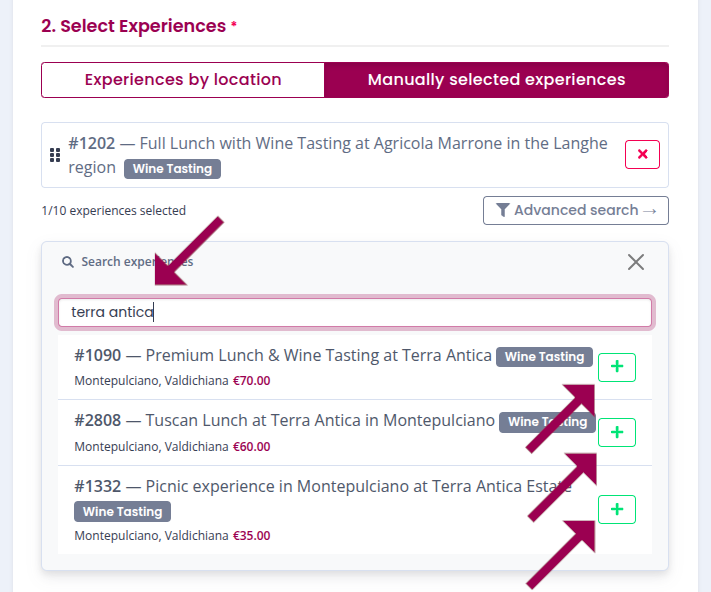Click the search field containing 'terra antica'
This screenshot has width=711, height=592.
pyautogui.click(x=355, y=312)
